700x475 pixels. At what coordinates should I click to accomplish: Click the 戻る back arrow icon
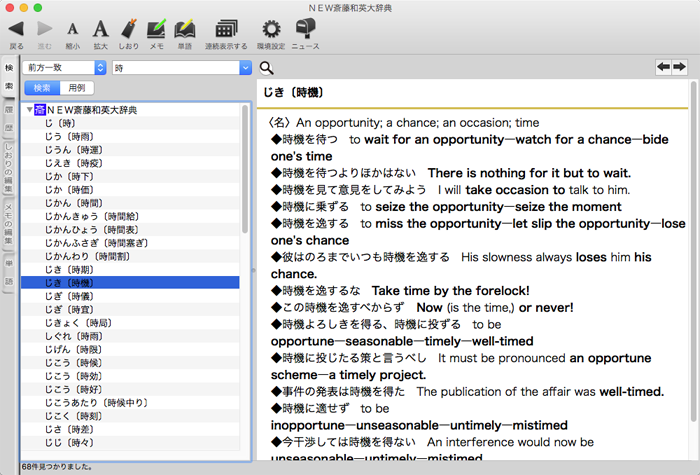(x=16, y=29)
